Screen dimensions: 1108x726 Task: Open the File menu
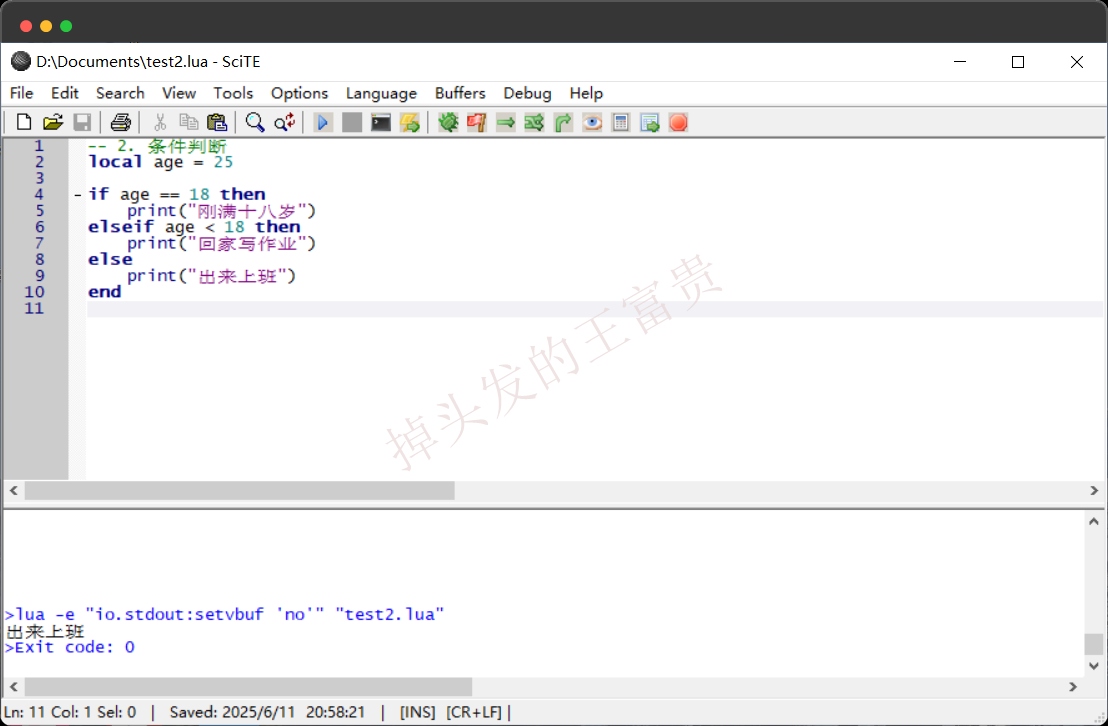(21, 93)
